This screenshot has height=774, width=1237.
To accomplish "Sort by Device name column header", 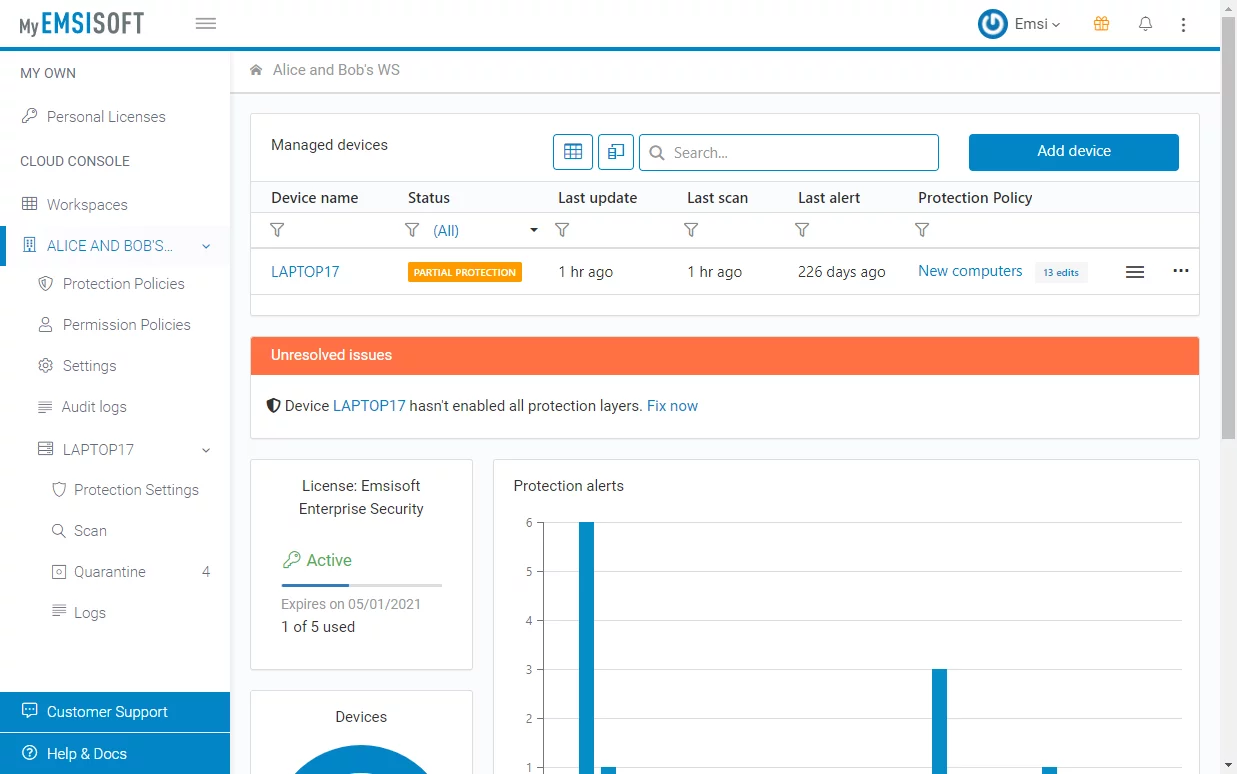I will click(315, 198).
